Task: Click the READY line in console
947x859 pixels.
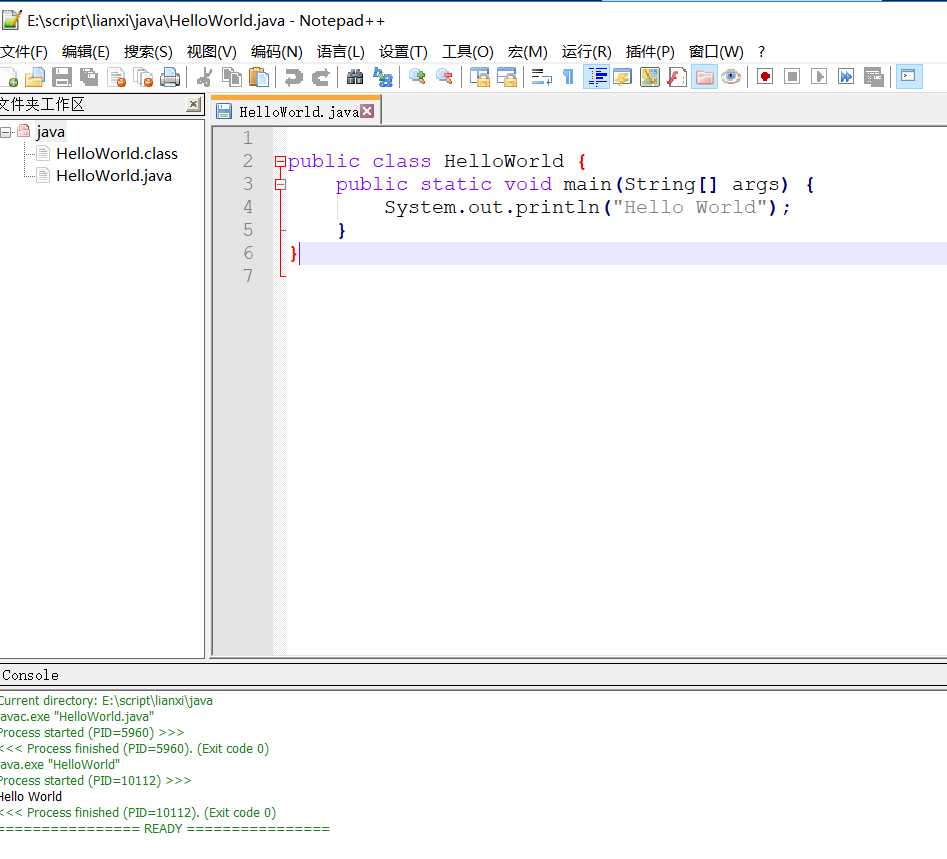Action: click(x=164, y=829)
